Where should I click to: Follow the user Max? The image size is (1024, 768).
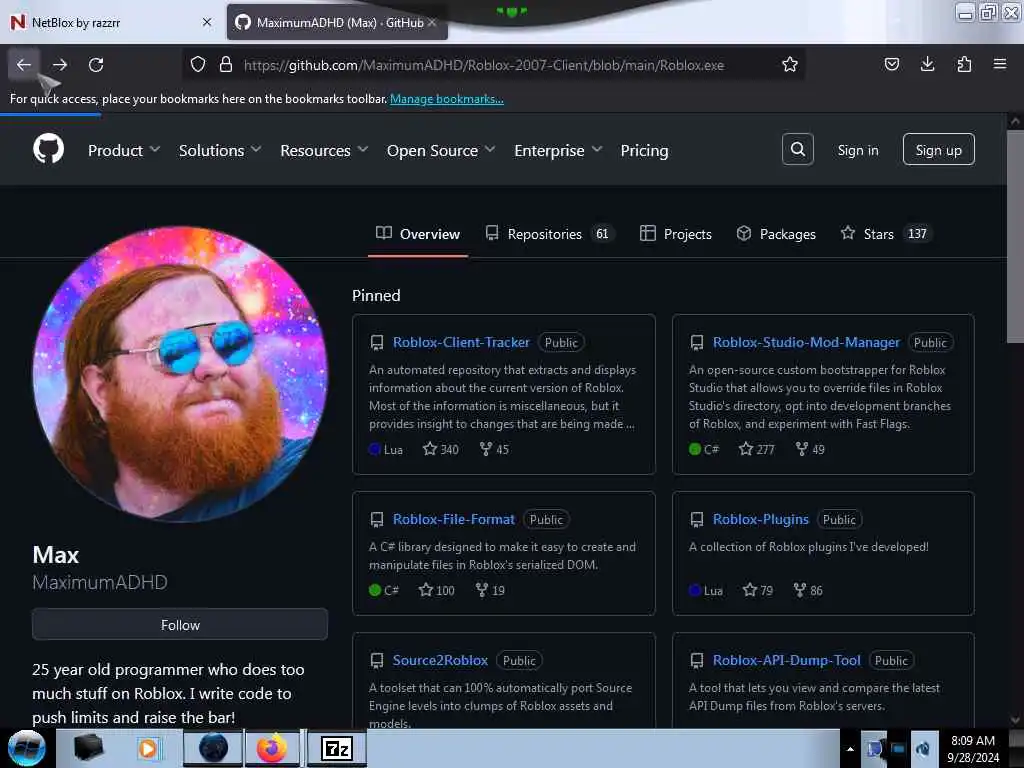click(x=180, y=625)
